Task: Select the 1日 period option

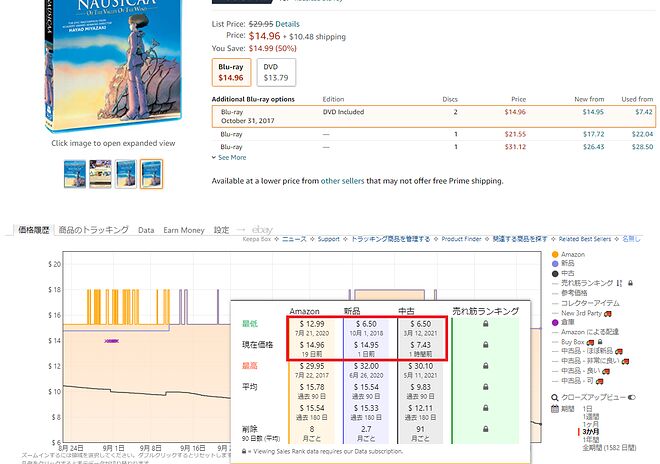Action: pyautogui.click(x=588, y=409)
